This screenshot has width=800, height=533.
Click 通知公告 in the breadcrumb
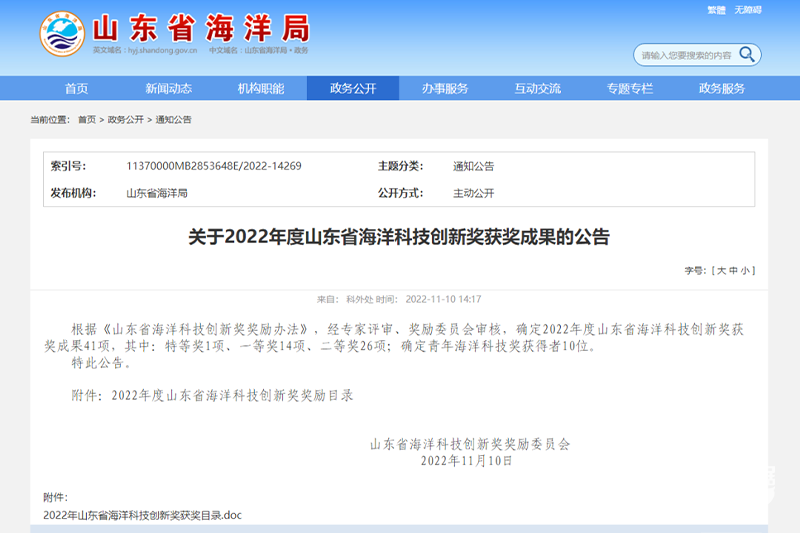point(172,120)
